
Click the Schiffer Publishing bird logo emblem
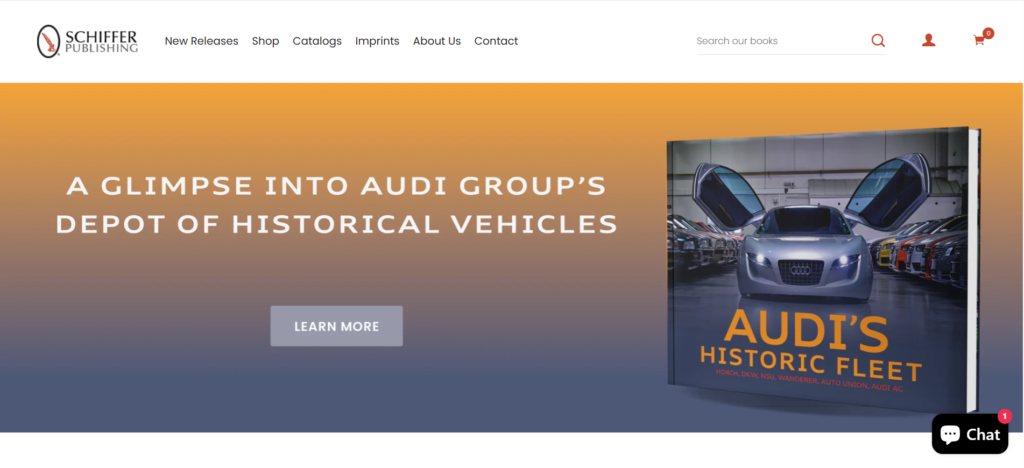pos(48,41)
